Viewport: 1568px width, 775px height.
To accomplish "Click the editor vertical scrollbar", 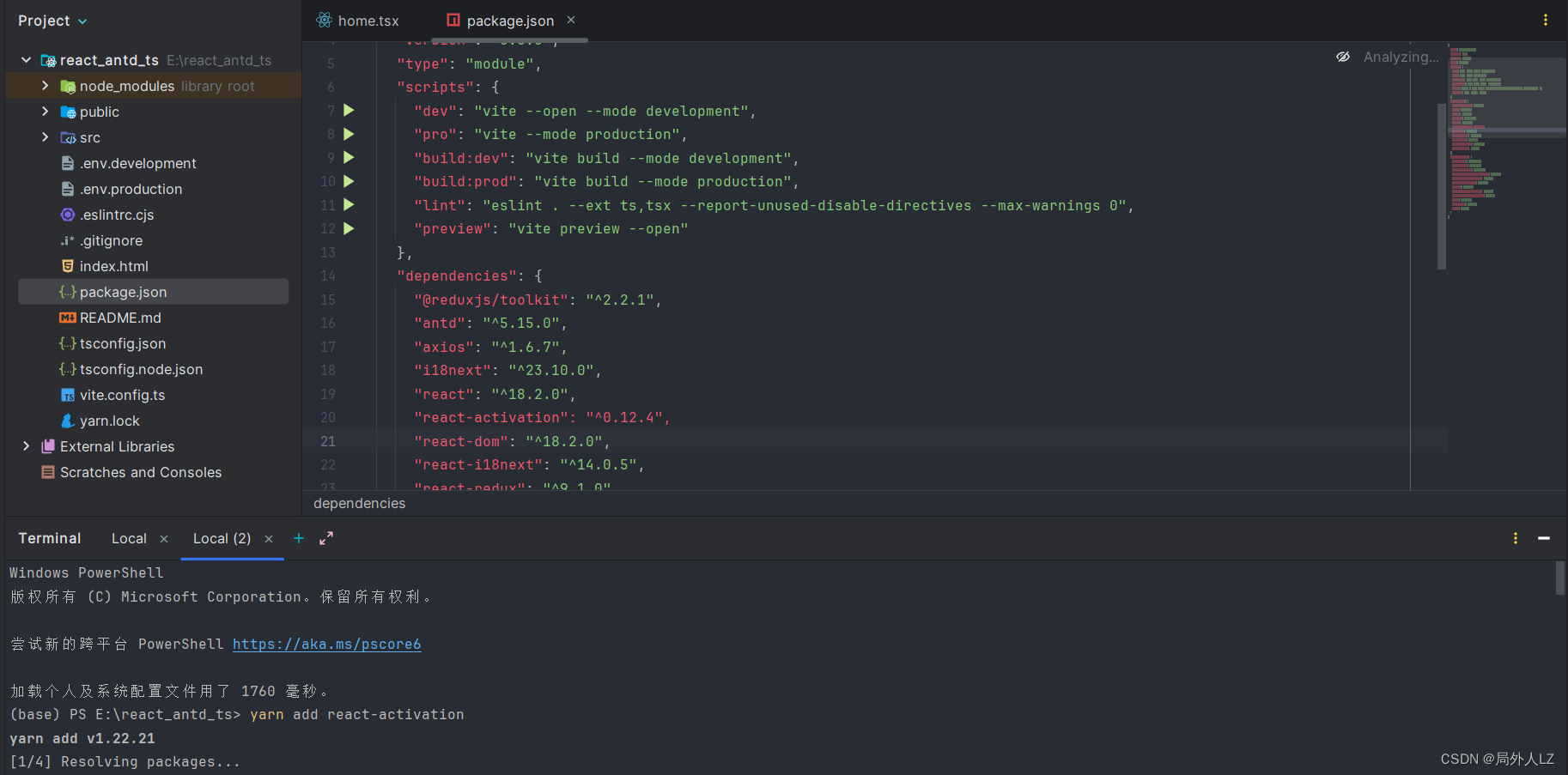I will 1442,185.
